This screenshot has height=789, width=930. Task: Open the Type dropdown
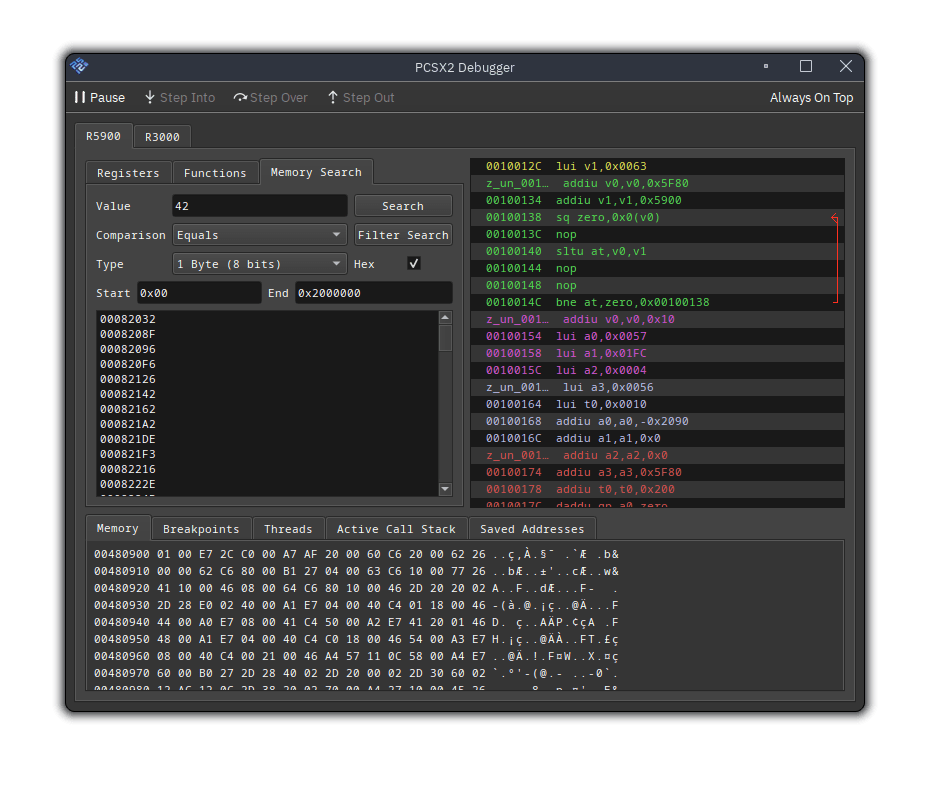coord(260,264)
